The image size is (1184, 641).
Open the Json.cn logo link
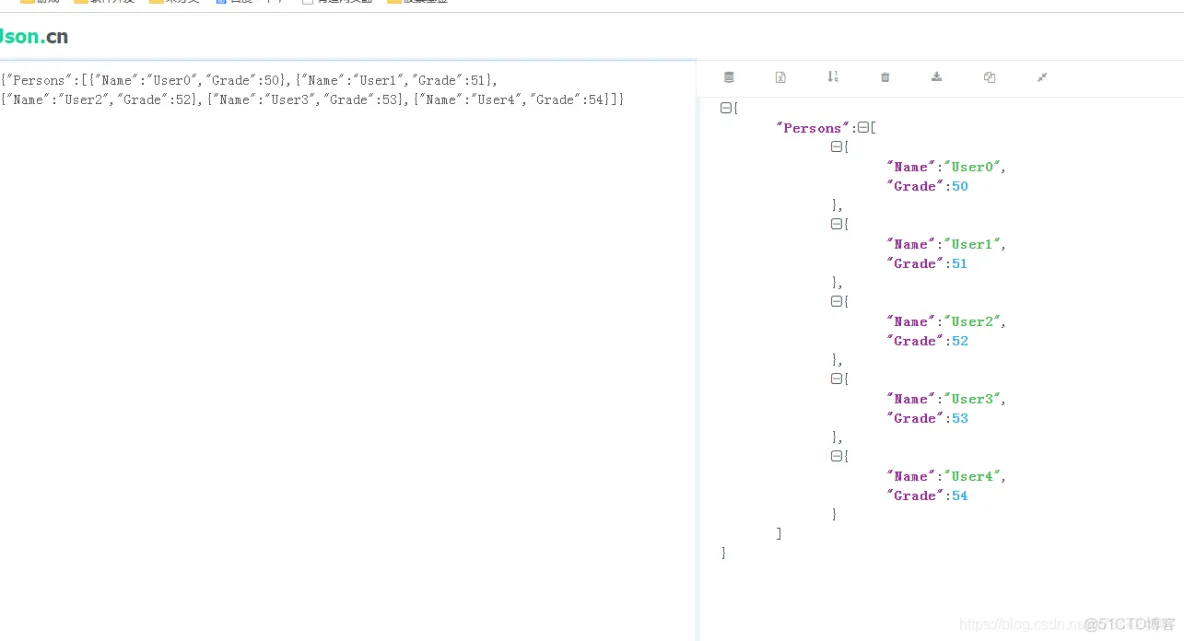[33, 36]
